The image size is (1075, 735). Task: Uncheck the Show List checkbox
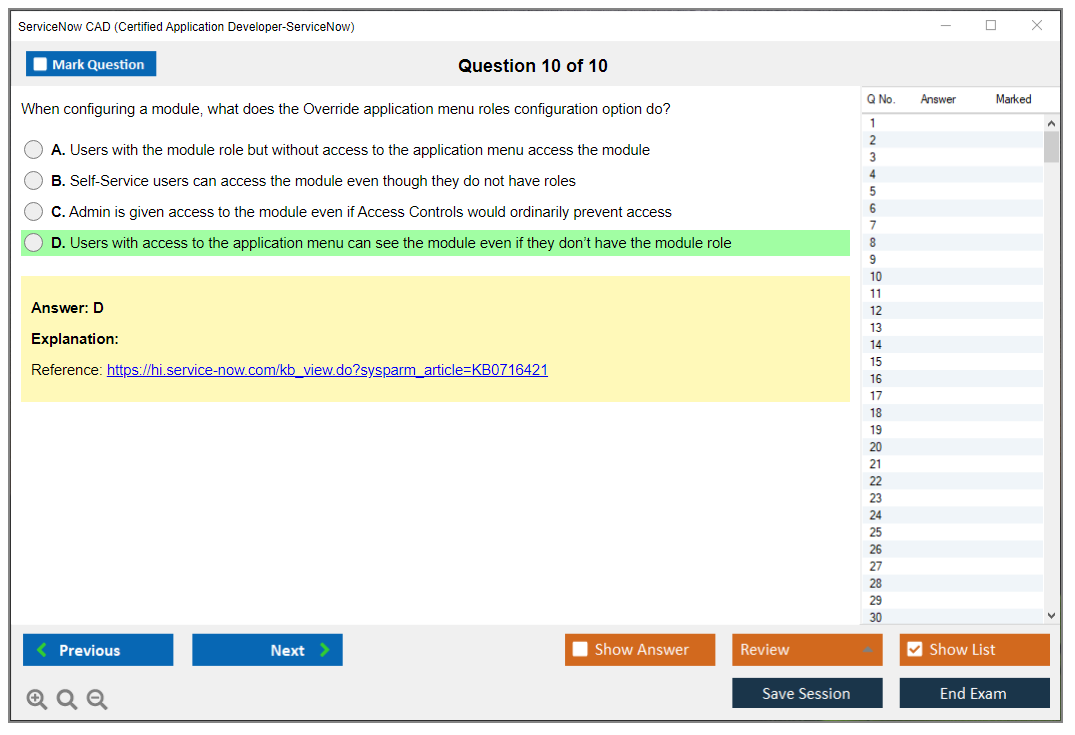click(914, 650)
